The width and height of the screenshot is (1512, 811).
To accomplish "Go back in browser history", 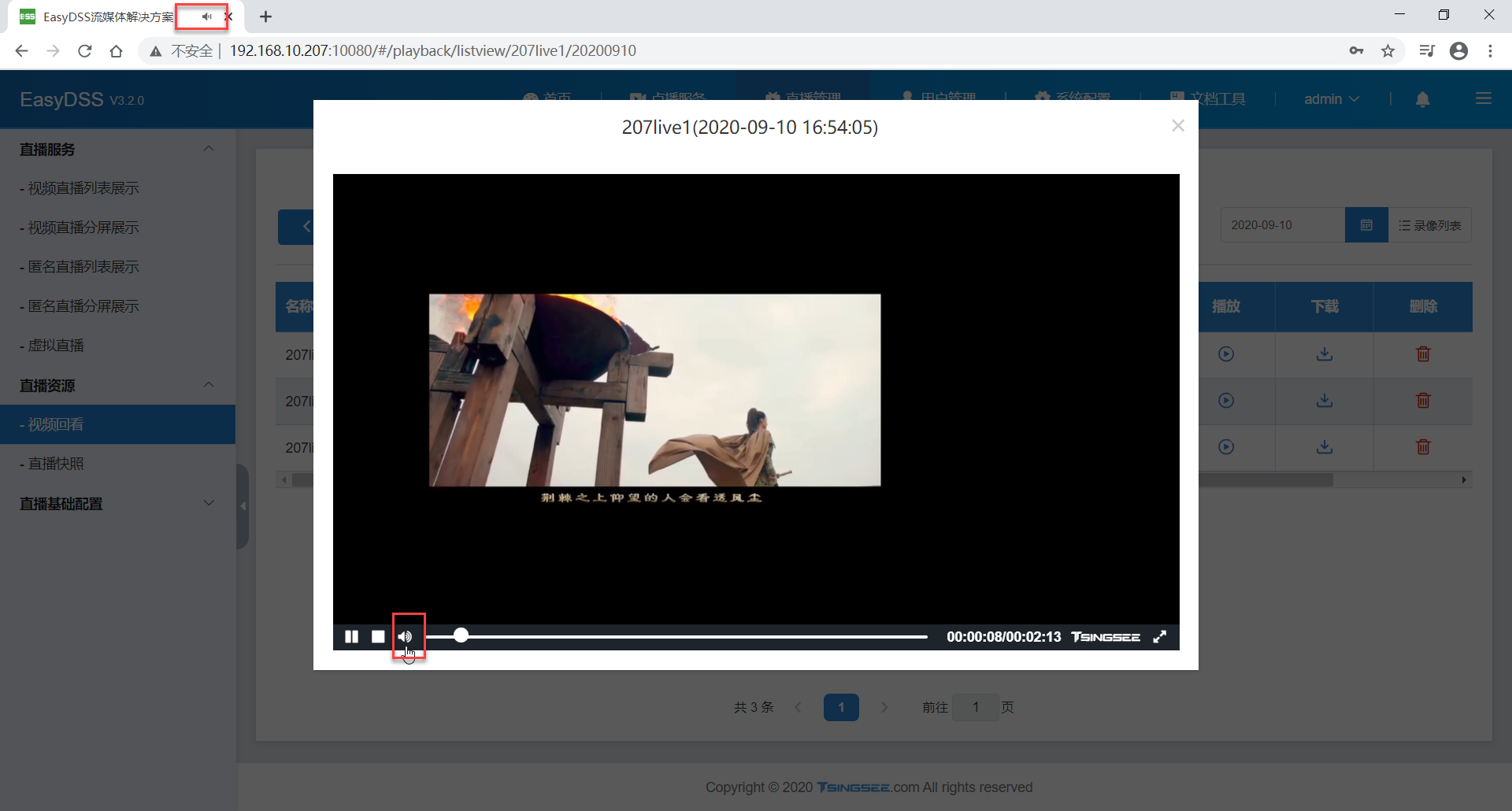I will pos(21,51).
